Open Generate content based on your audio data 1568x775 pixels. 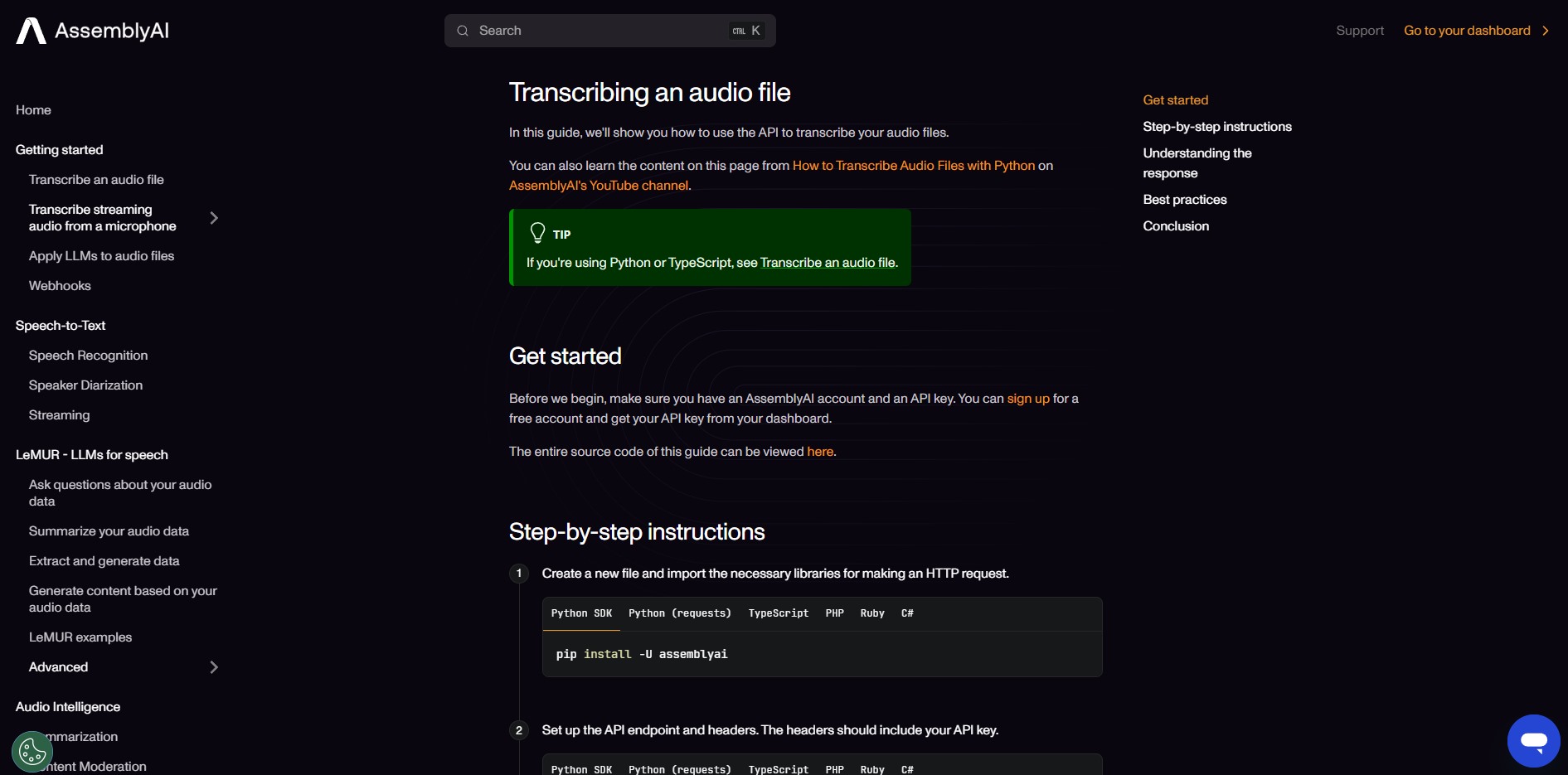pyautogui.click(x=123, y=599)
